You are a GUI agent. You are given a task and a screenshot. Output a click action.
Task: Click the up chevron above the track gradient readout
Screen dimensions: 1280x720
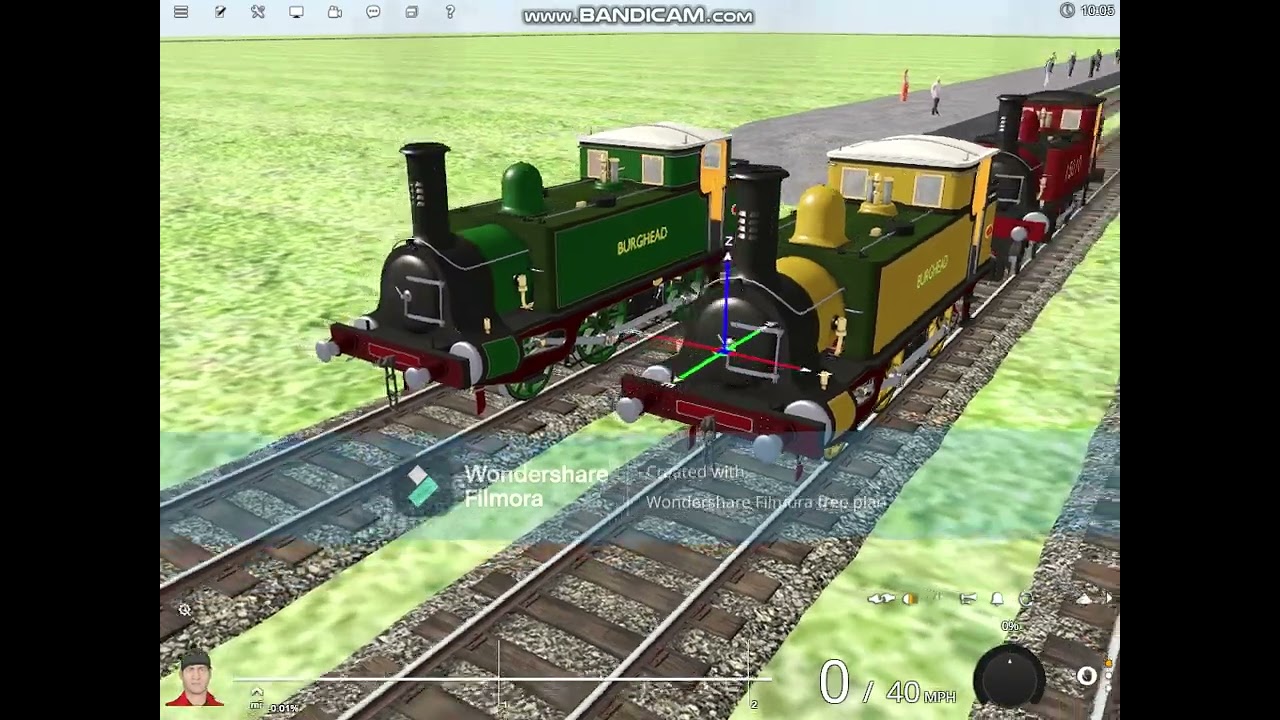257,692
